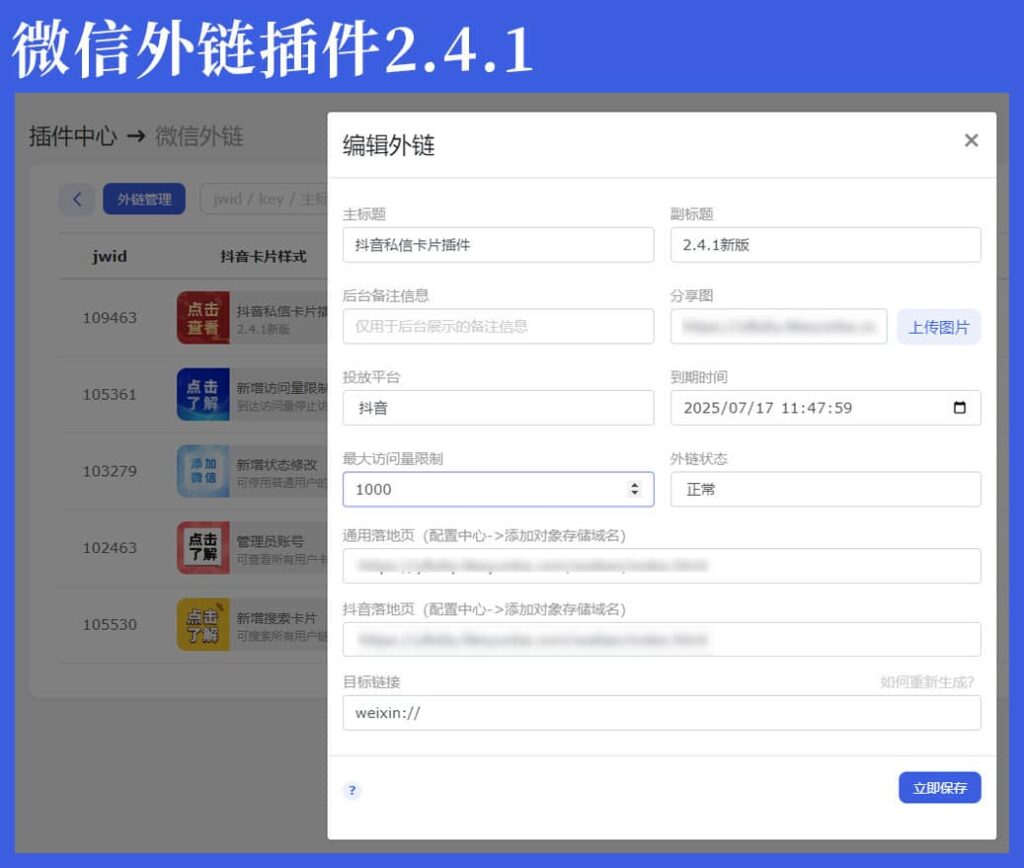The width and height of the screenshot is (1024, 868).
Task: Open the calendar icon in the 到期时间 field
Action: [x=961, y=407]
